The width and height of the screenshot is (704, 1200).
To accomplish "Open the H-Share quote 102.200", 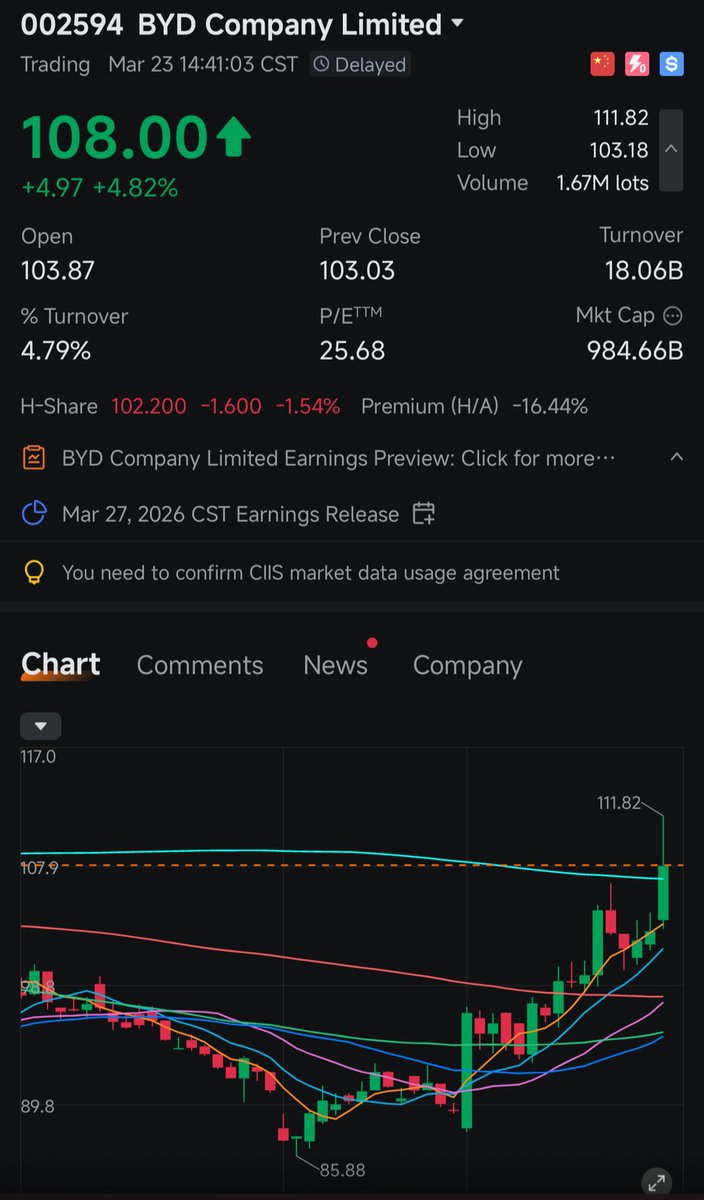I will click(x=149, y=406).
